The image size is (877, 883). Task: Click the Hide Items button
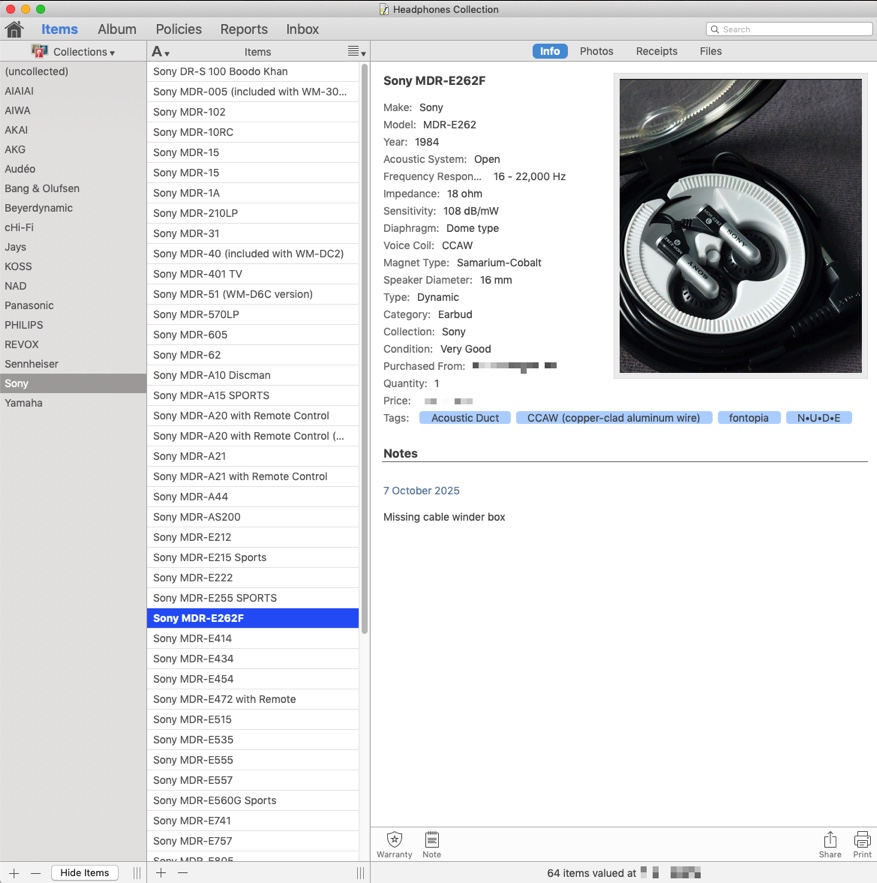[84, 873]
